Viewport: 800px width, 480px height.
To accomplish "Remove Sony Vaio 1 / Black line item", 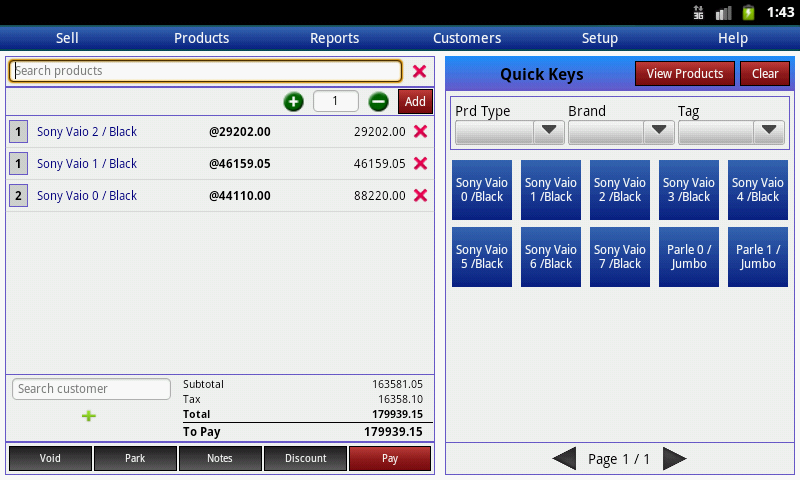I will pyautogui.click(x=420, y=163).
